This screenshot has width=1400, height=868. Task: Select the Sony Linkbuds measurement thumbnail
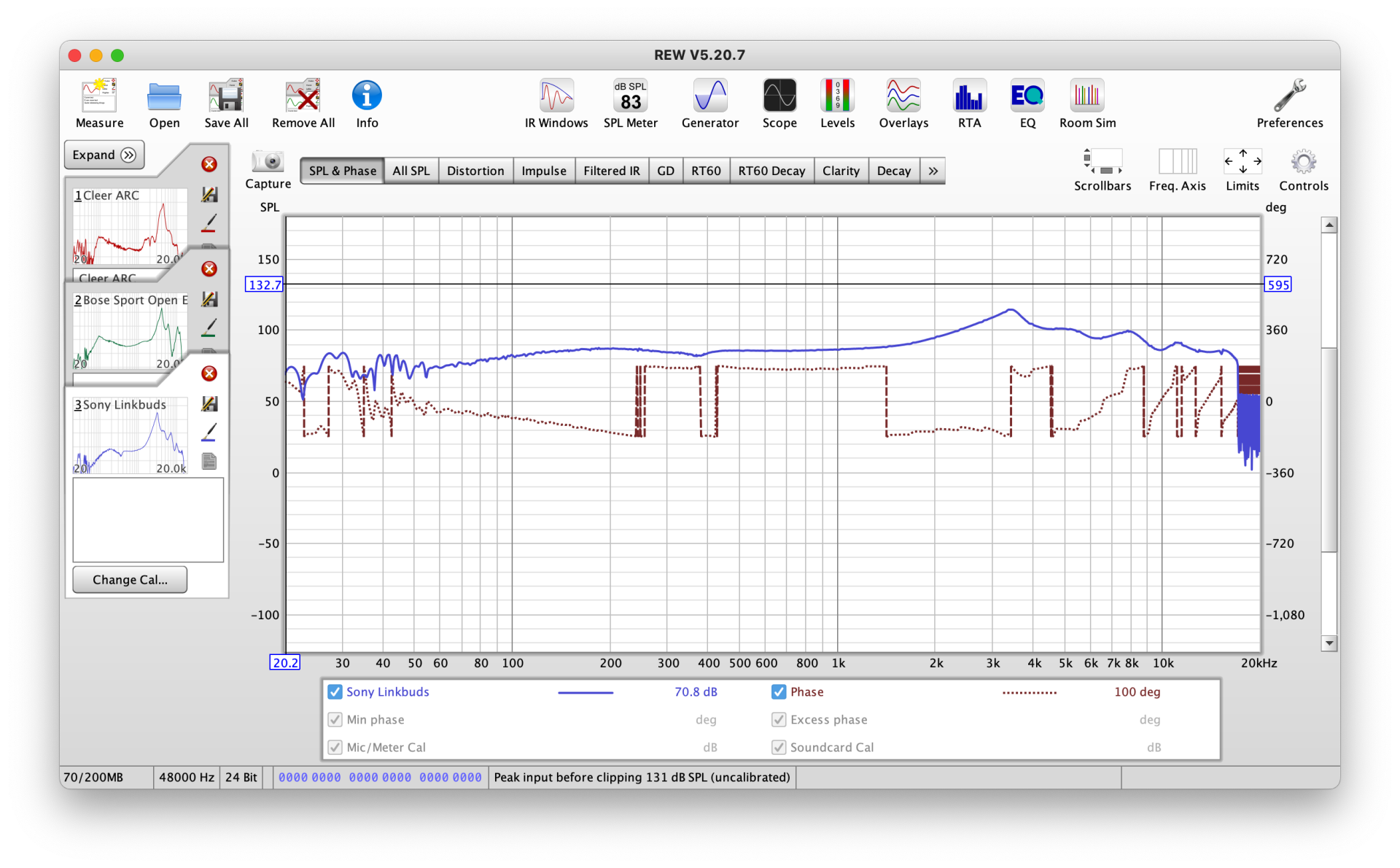pyautogui.click(x=130, y=435)
